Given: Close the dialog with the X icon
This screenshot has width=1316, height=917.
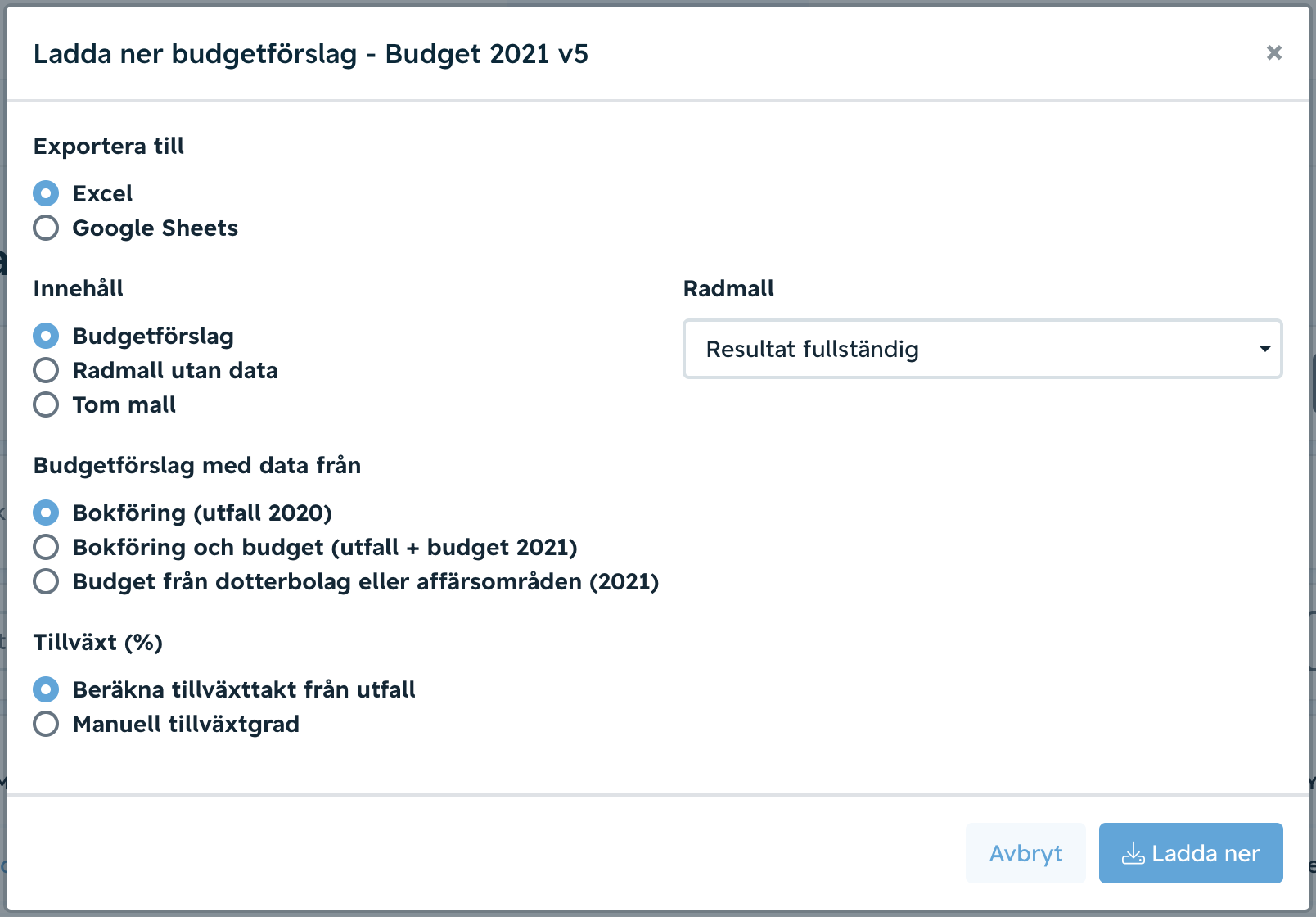Looking at the screenshot, I should point(1274,52).
